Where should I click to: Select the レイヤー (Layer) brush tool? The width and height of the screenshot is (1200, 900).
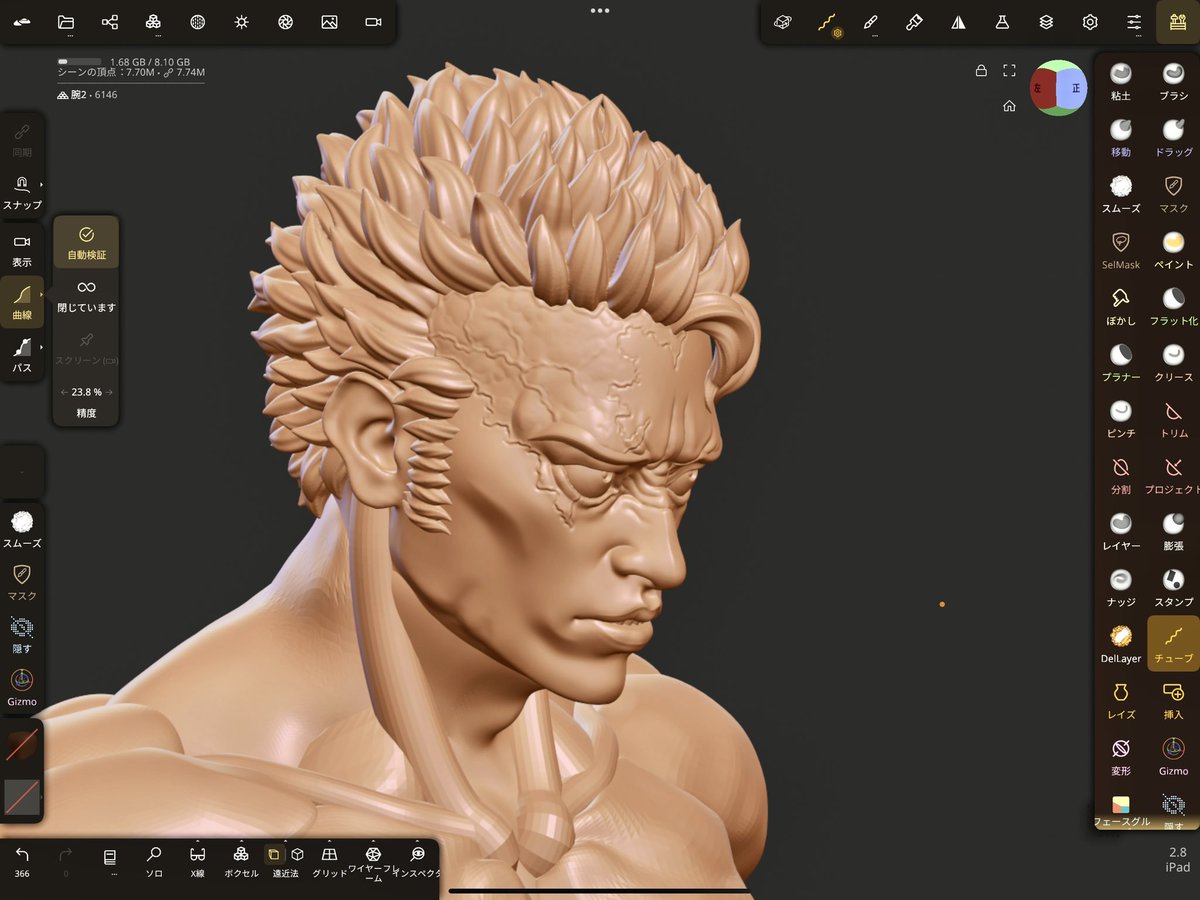point(1121,531)
